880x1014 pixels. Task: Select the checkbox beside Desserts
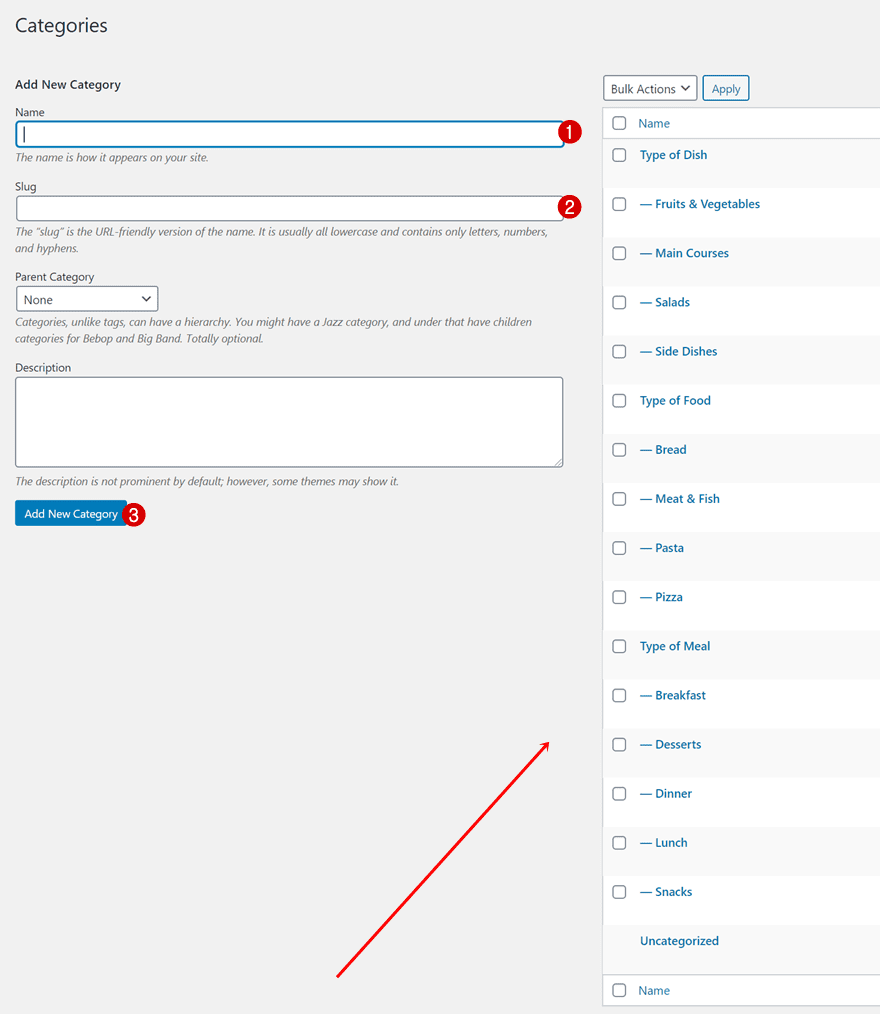coord(619,744)
